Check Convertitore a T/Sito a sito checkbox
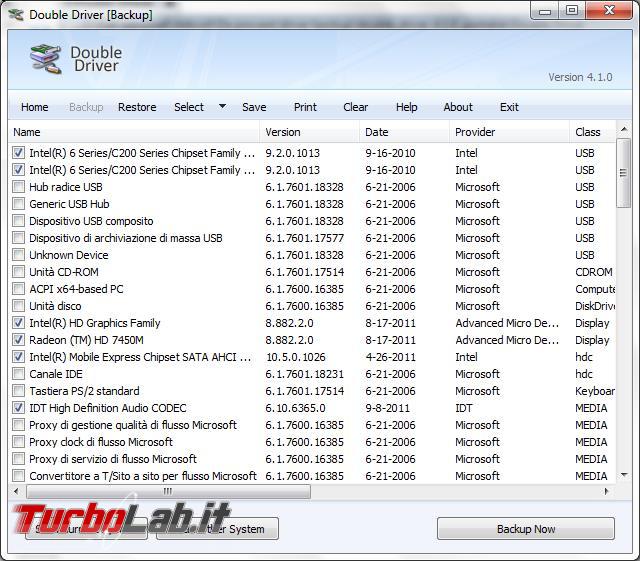The image size is (640, 561). tap(18, 476)
